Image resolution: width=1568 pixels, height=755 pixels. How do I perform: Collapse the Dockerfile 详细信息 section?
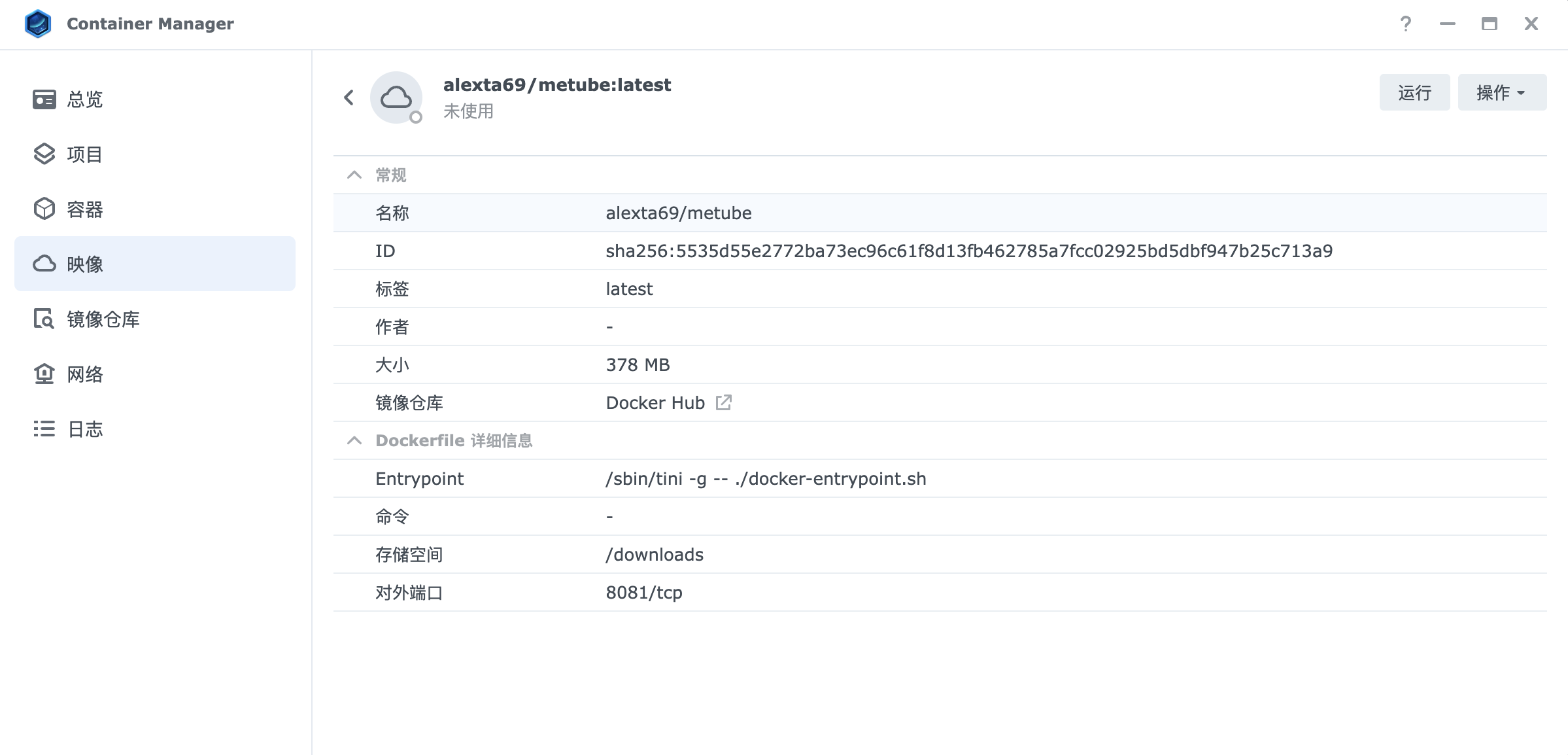[354, 440]
